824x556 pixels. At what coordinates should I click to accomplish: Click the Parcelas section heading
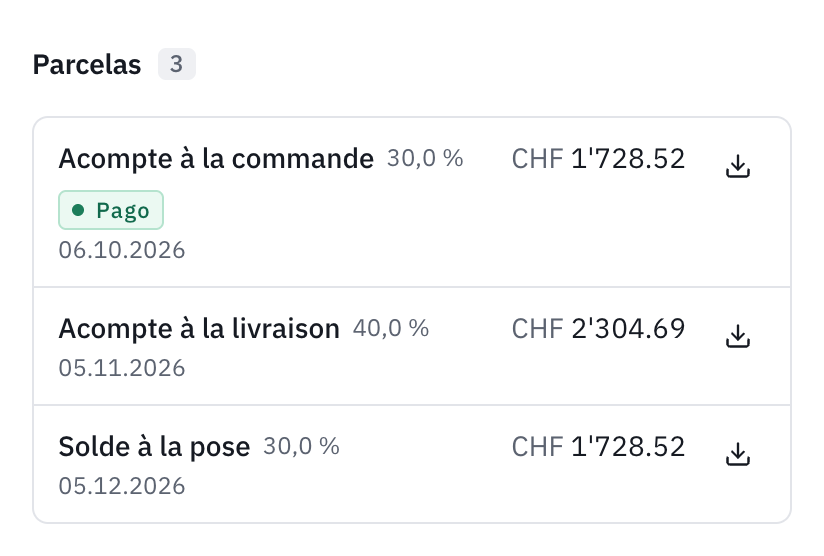pos(87,65)
